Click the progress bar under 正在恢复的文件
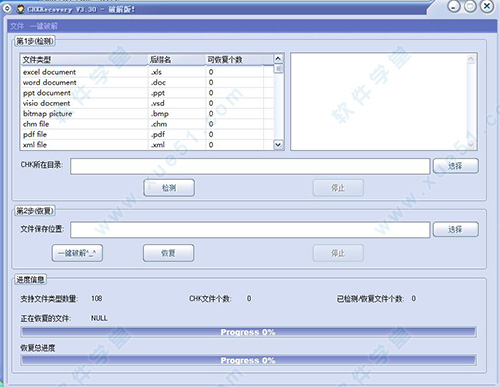 pyautogui.click(x=248, y=332)
